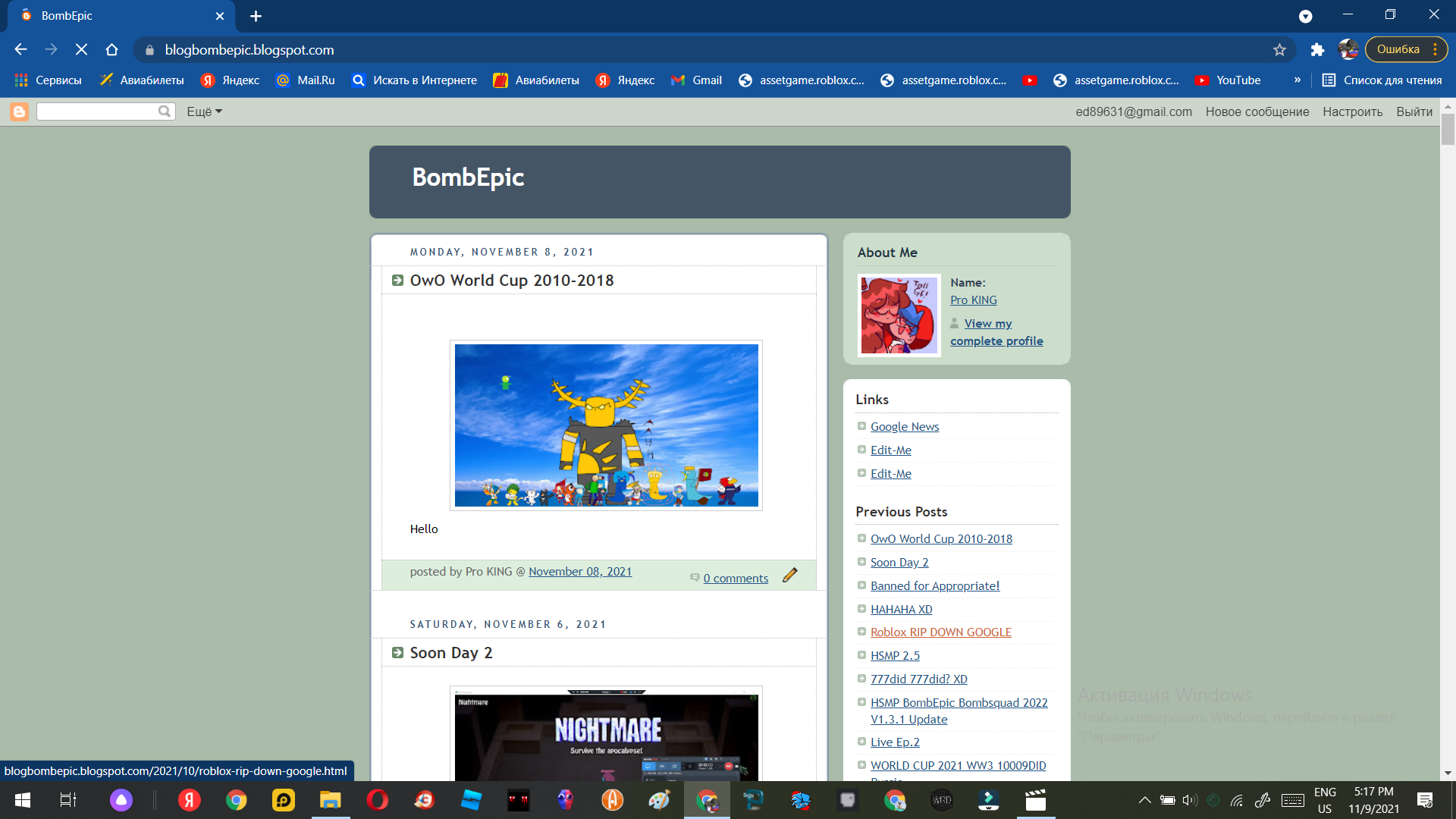Open Mail.Ru bookmark
Viewport: 1456px width, 819px height.
(x=306, y=80)
